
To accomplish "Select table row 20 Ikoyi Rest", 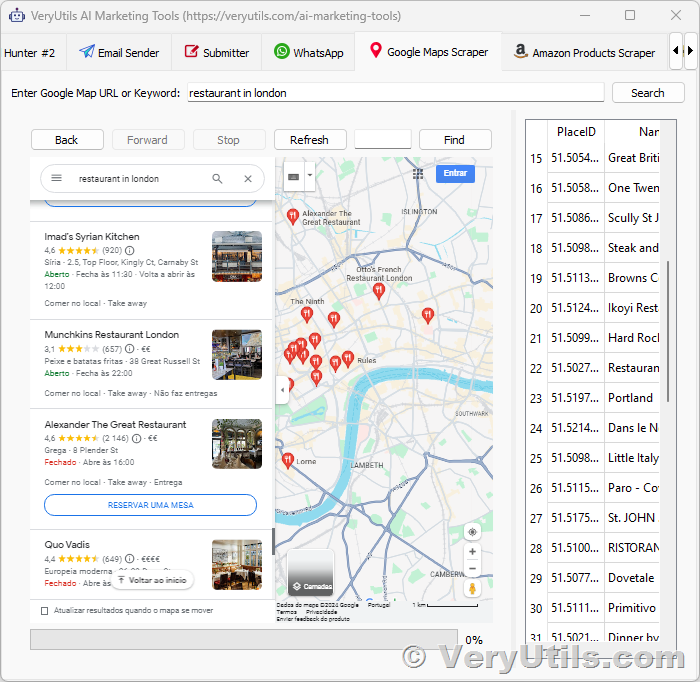I will 594,308.
